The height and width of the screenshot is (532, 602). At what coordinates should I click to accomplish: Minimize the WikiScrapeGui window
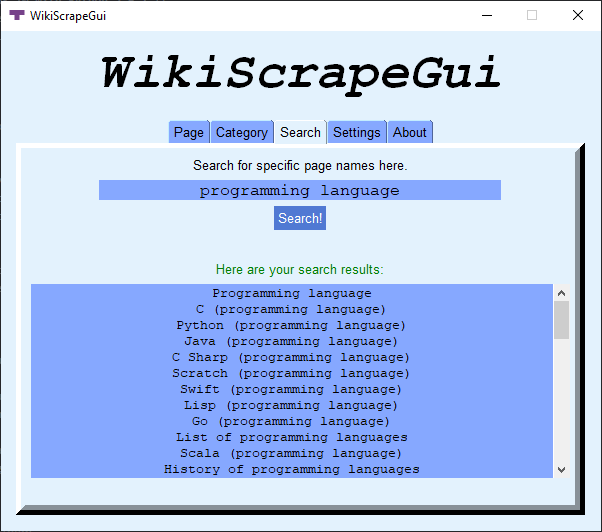click(x=487, y=15)
